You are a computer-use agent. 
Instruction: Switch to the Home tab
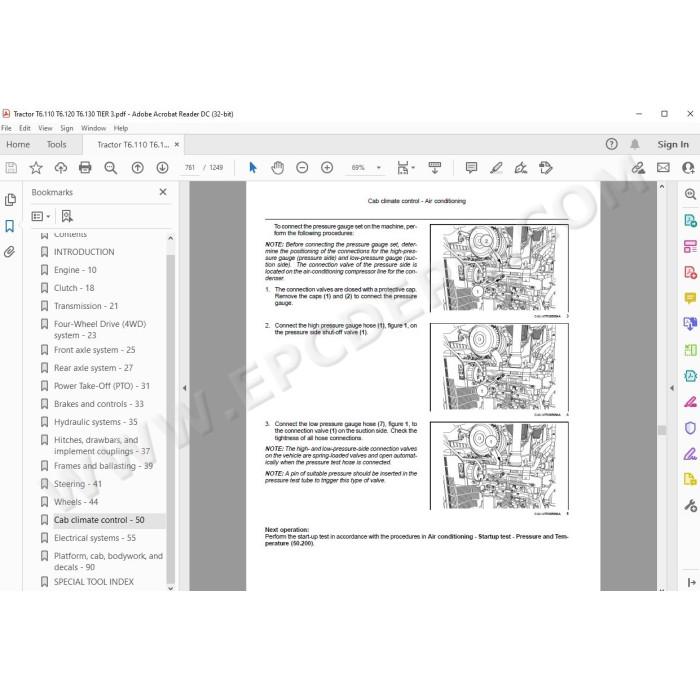click(x=18, y=144)
